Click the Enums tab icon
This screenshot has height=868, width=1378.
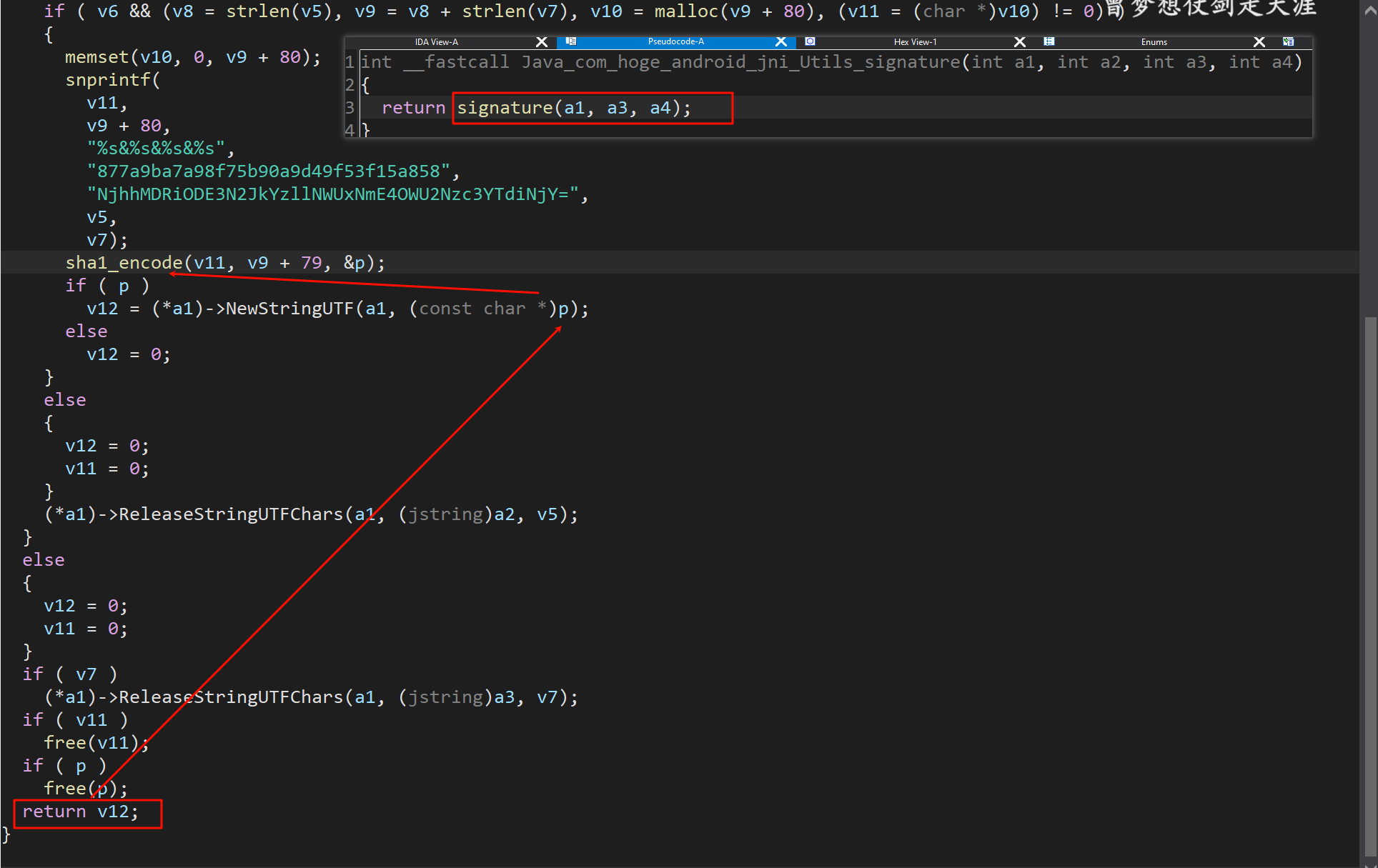(1049, 41)
